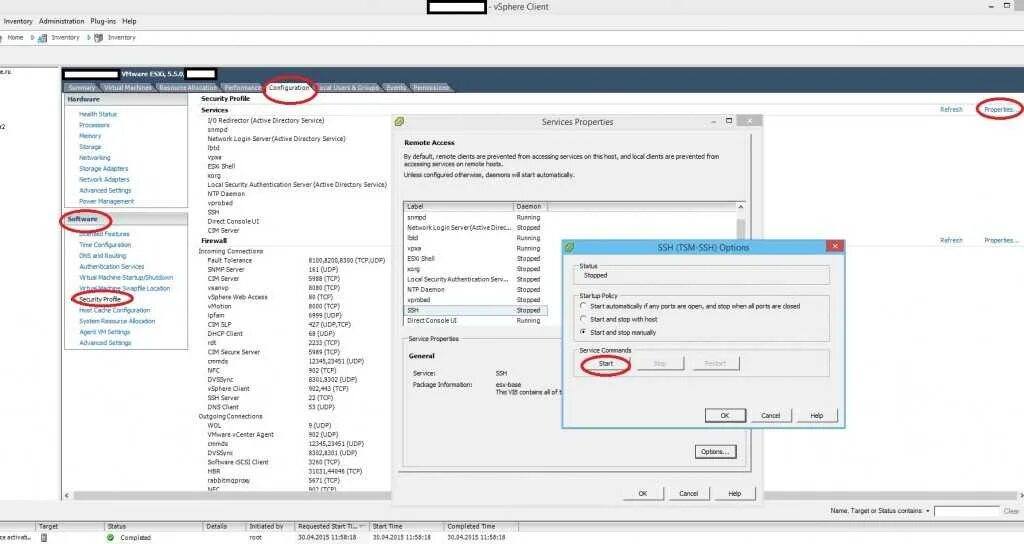Image resolution: width=1024 pixels, height=544 pixels.
Task: Click Refresh link for the Firewall section
Action: click(952, 240)
